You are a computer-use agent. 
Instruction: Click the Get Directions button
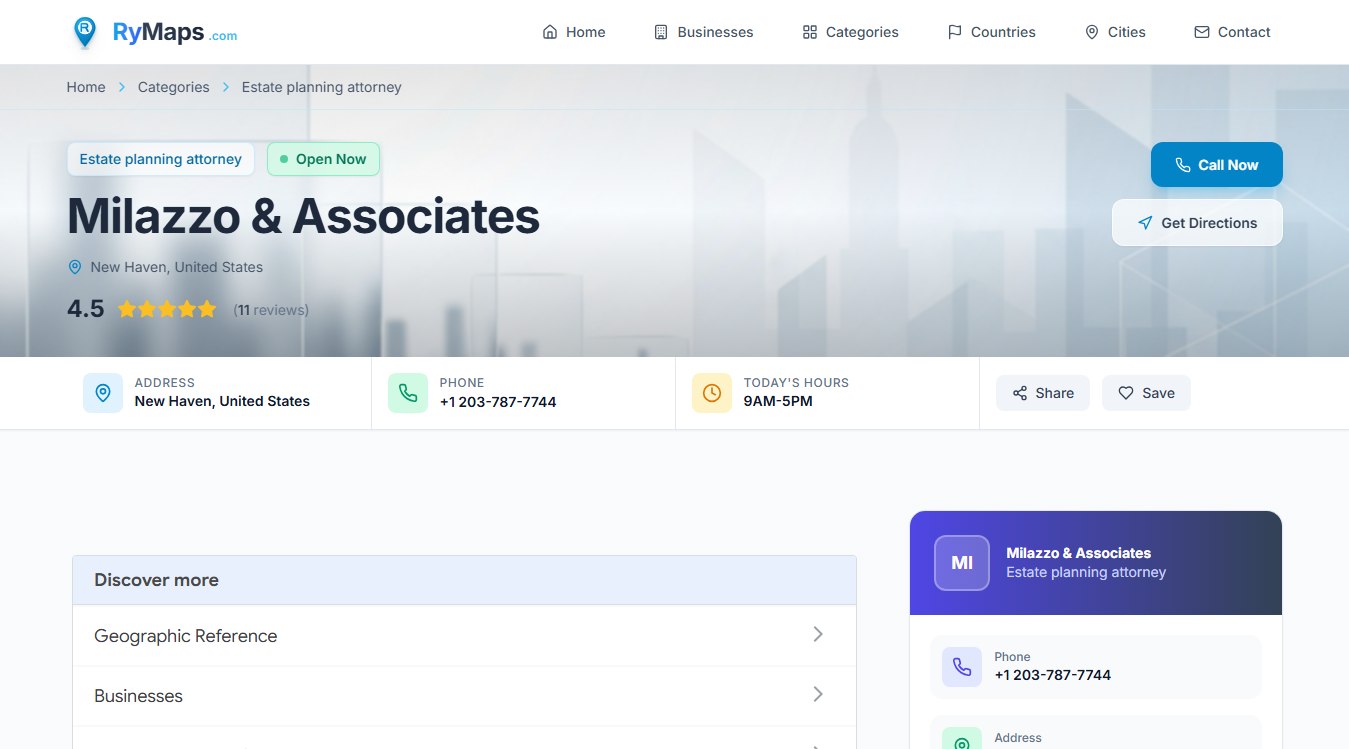coord(1197,223)
